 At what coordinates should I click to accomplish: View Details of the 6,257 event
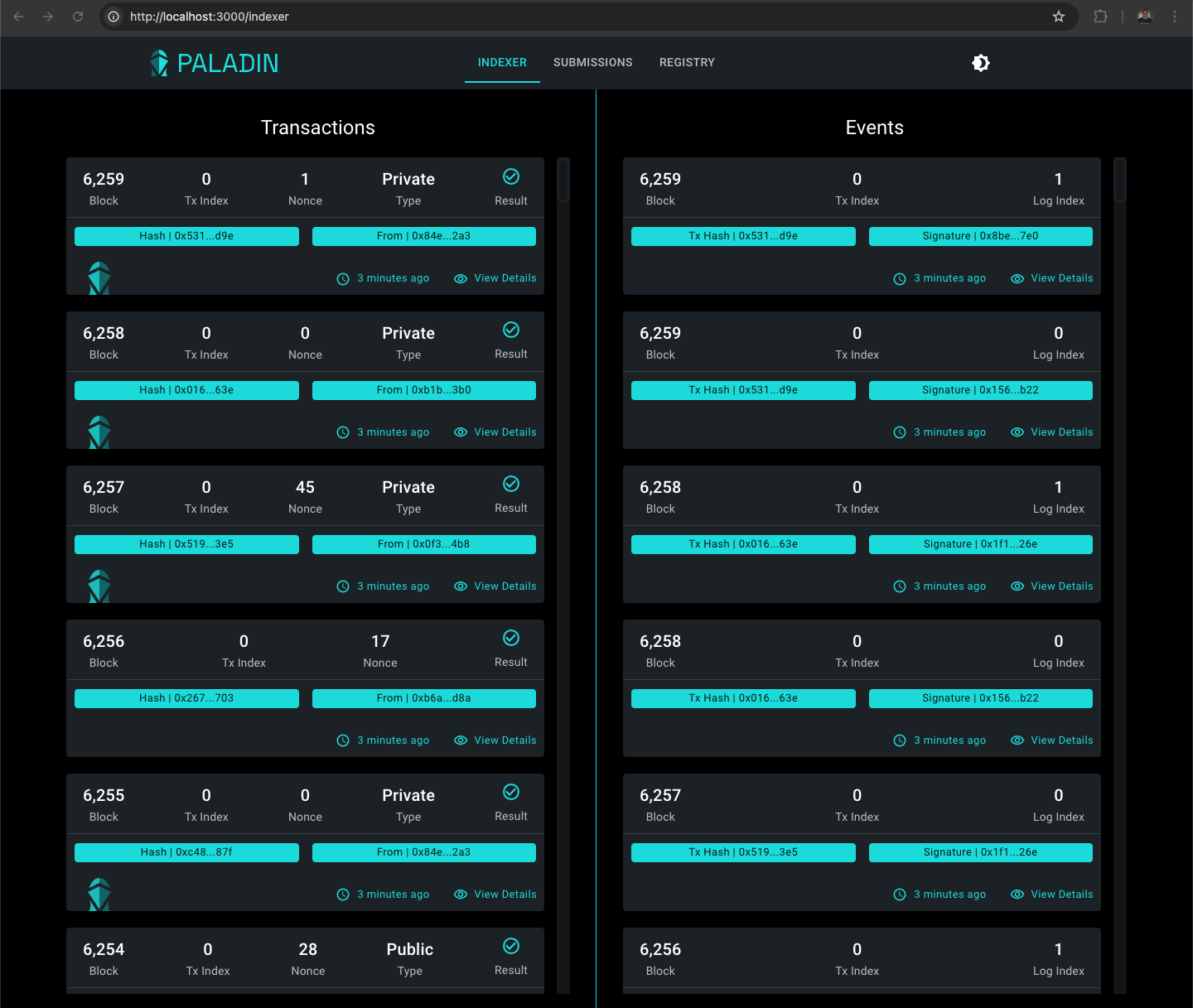(1052, 895)
